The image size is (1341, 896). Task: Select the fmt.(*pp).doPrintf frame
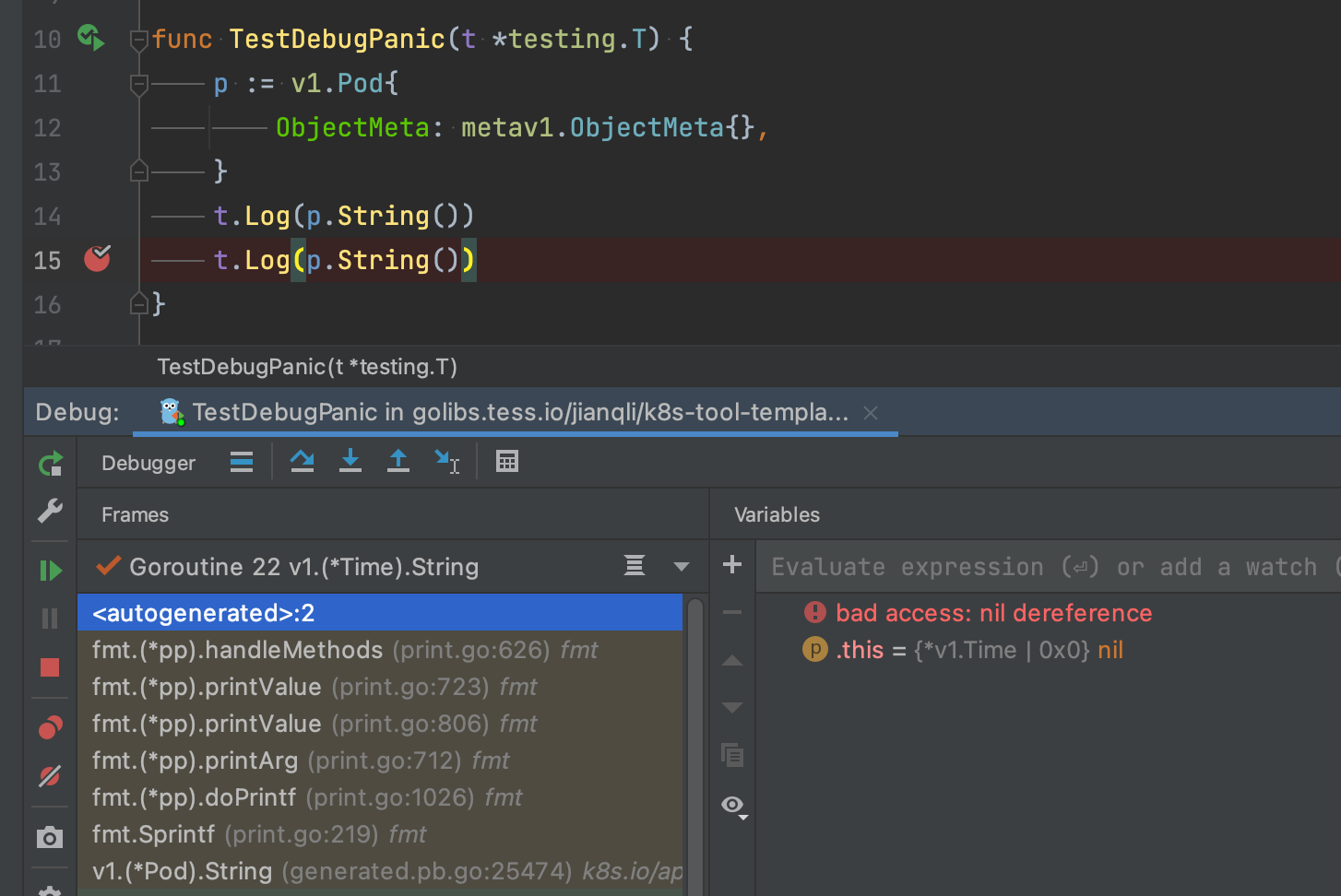click(x=380, y=797)
